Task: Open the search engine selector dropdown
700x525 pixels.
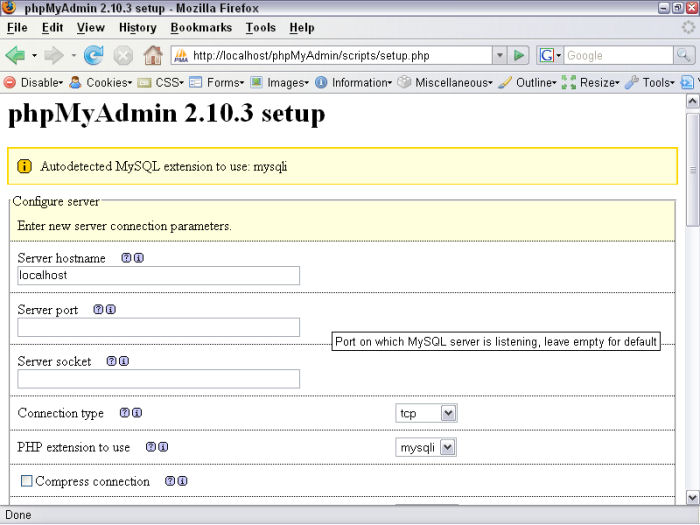Action: [550, 55]
